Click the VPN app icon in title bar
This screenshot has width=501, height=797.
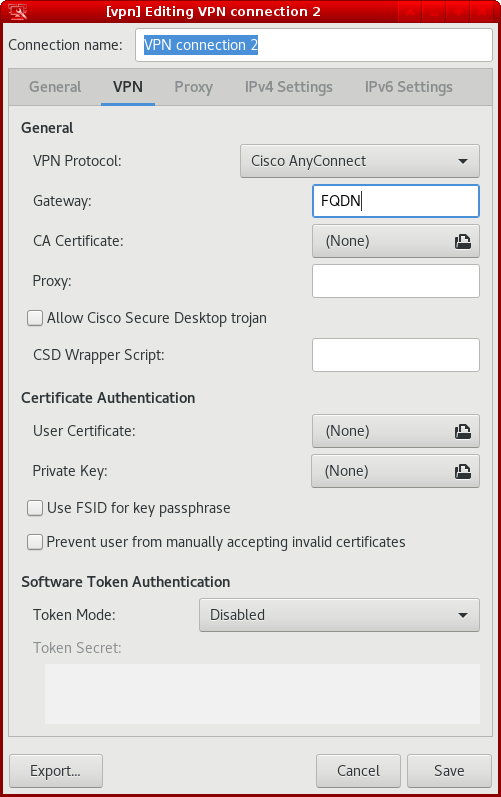tap(17, 11)
